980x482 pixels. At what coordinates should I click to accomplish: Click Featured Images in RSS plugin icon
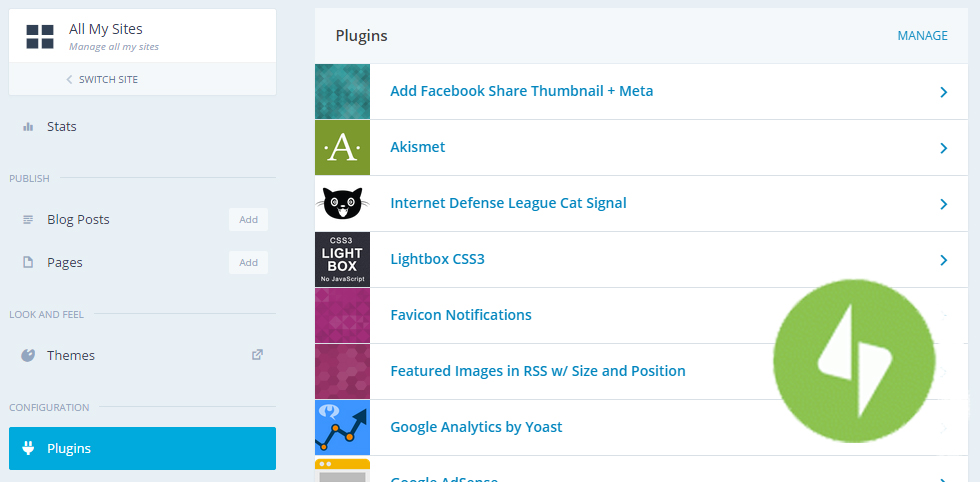tap(342, 371)
